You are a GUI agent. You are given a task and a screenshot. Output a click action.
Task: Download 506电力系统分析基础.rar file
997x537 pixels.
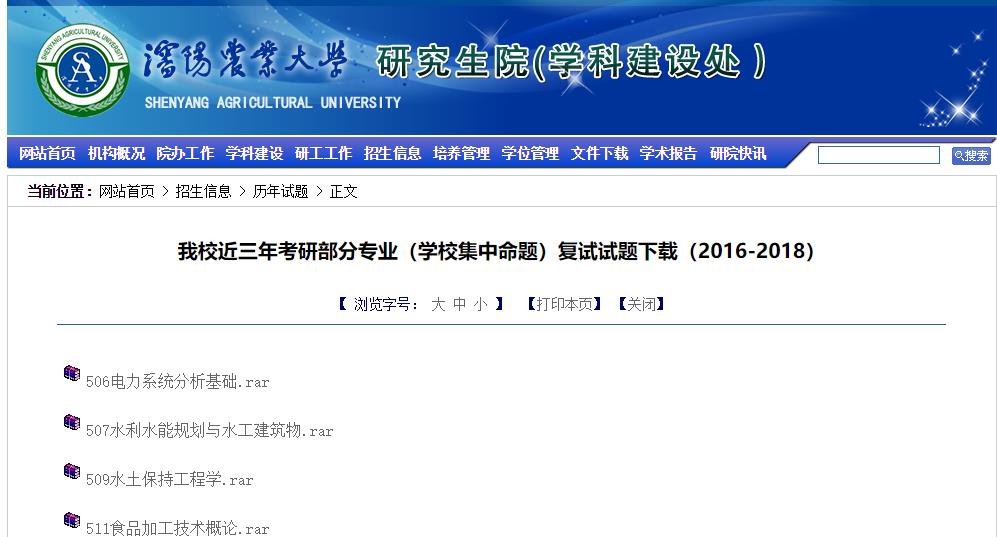[x=177, y=382]
